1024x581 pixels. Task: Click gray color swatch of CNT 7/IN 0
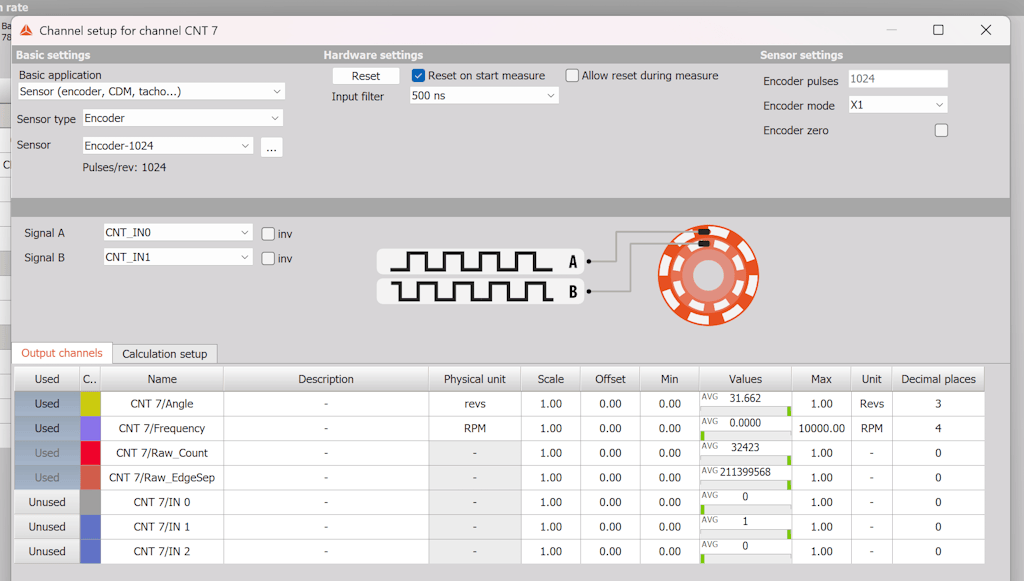pos(90,502)
